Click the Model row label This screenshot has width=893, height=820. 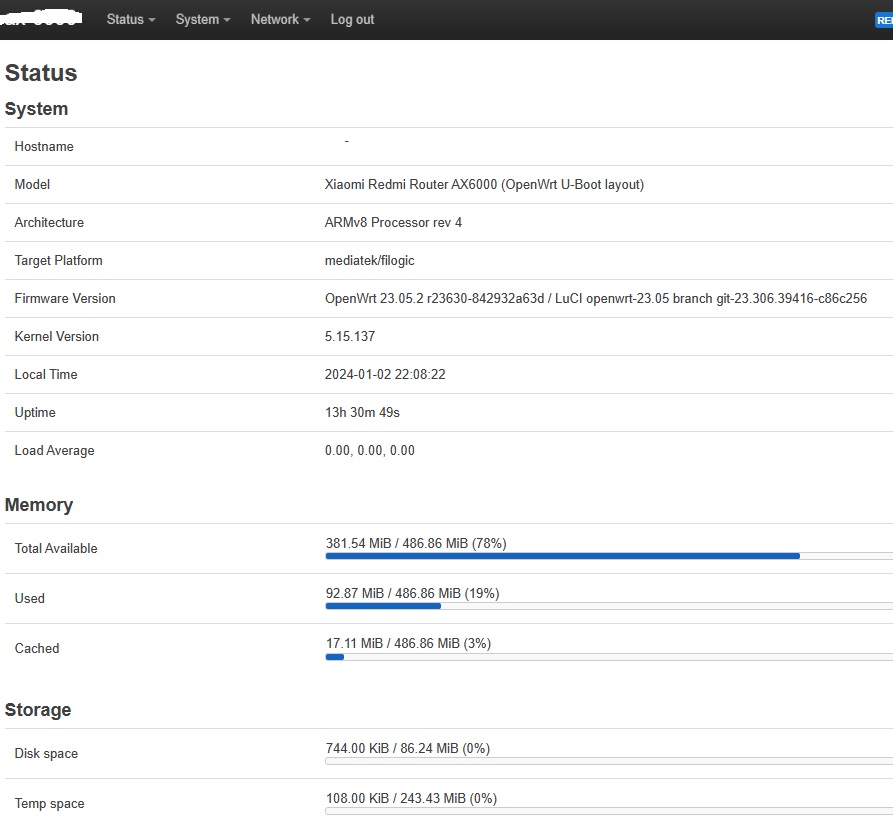point(32,184)
